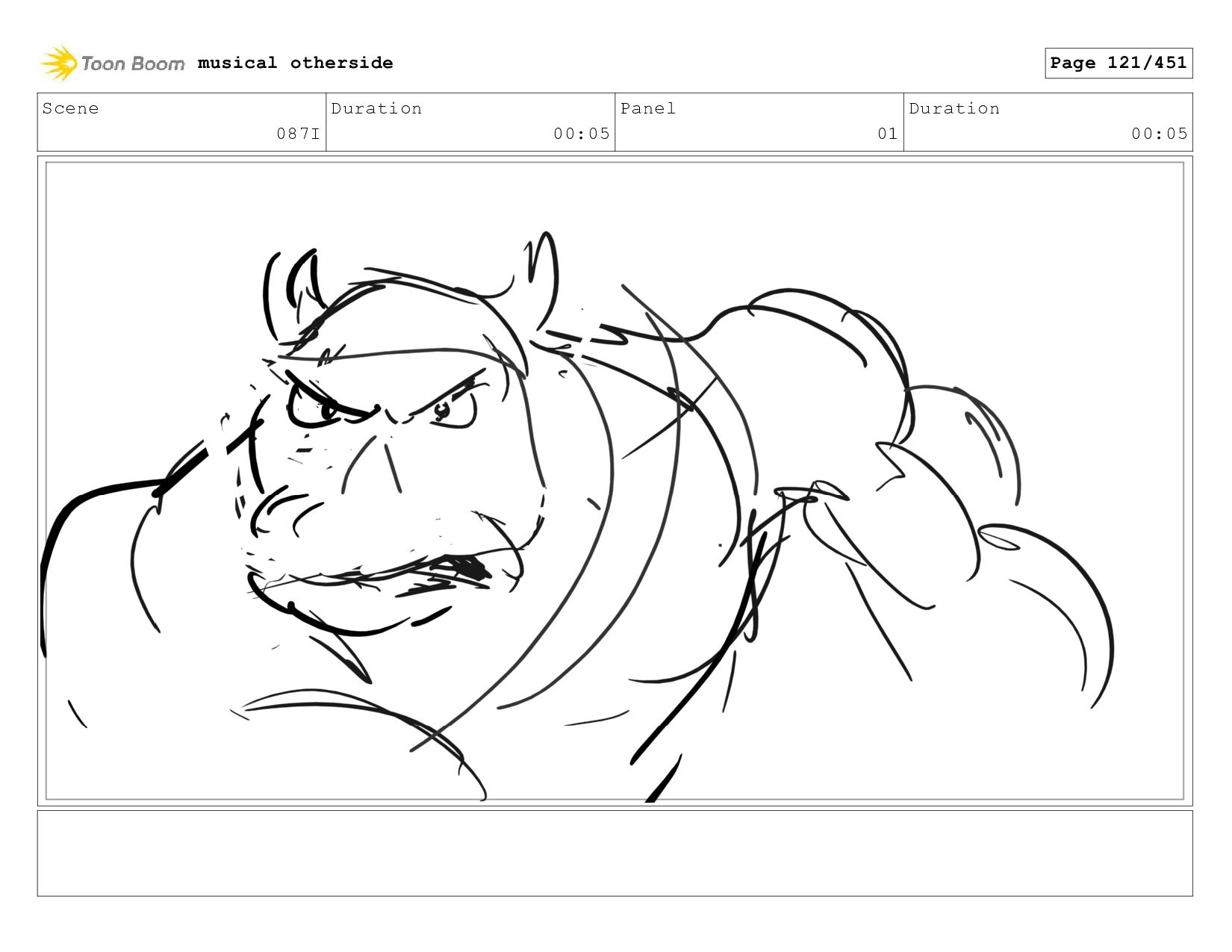1232x952 pixels.
Task: Select the 'Duration' label next to Panel
Action: tap(954, 108)
